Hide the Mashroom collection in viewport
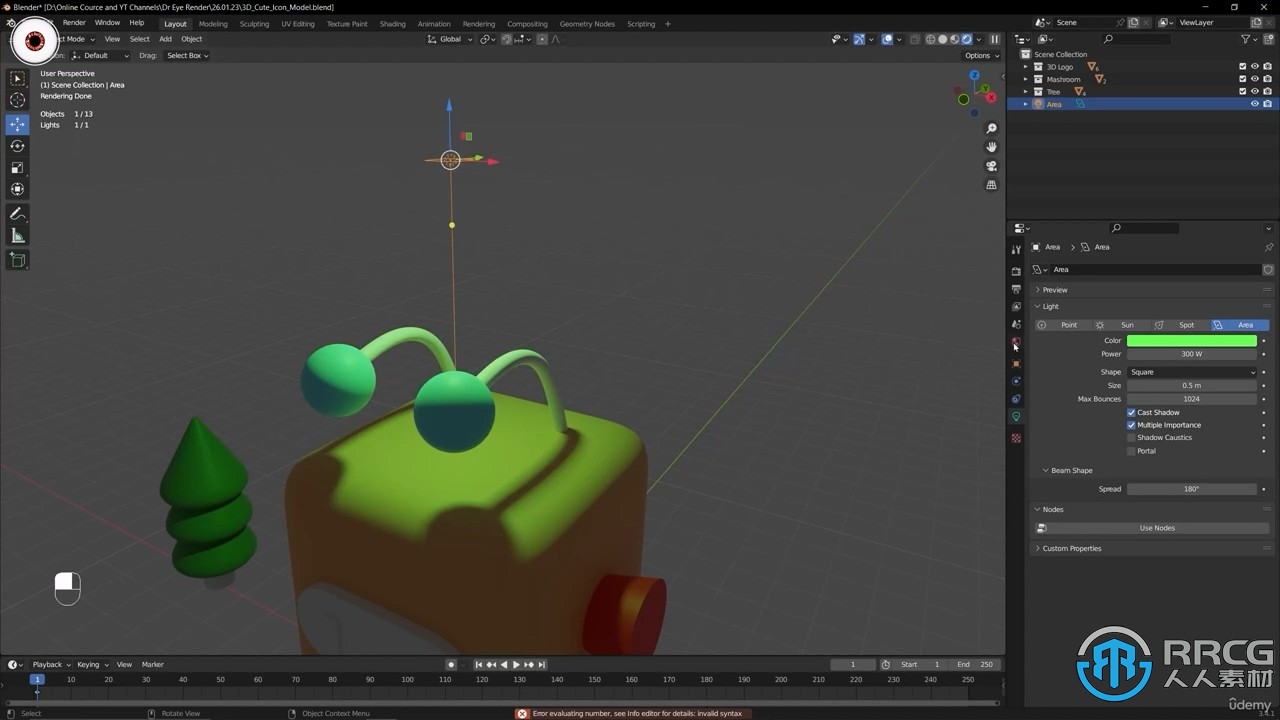This screenshot has height=720, width=1280. tap(1255, 79)
